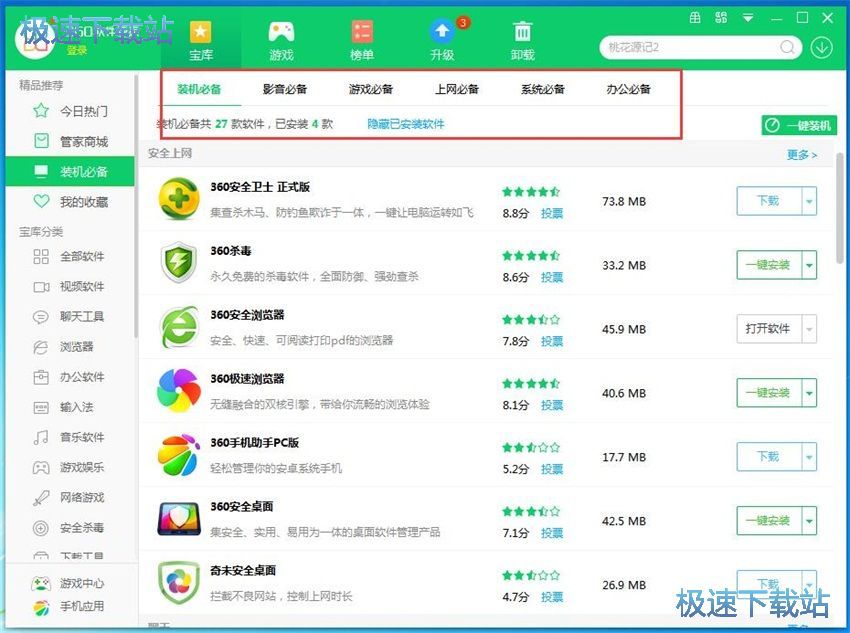The width and height of the screenshot is (850, 633).
Task: Select 游戏娱乐 category
Action: 68,467
